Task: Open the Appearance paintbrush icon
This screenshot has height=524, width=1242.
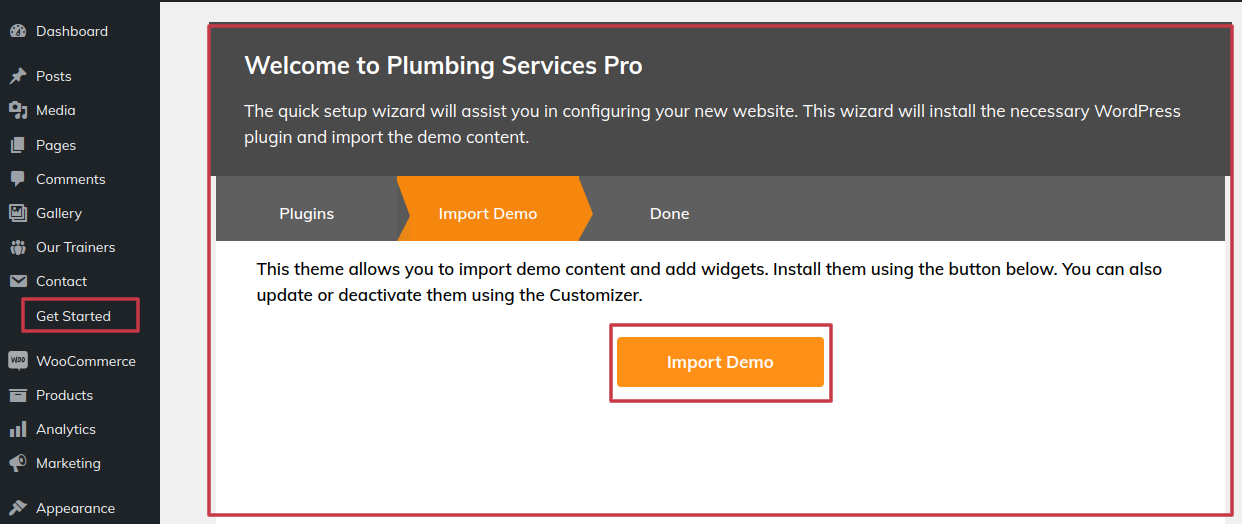Action: [17, 508]
